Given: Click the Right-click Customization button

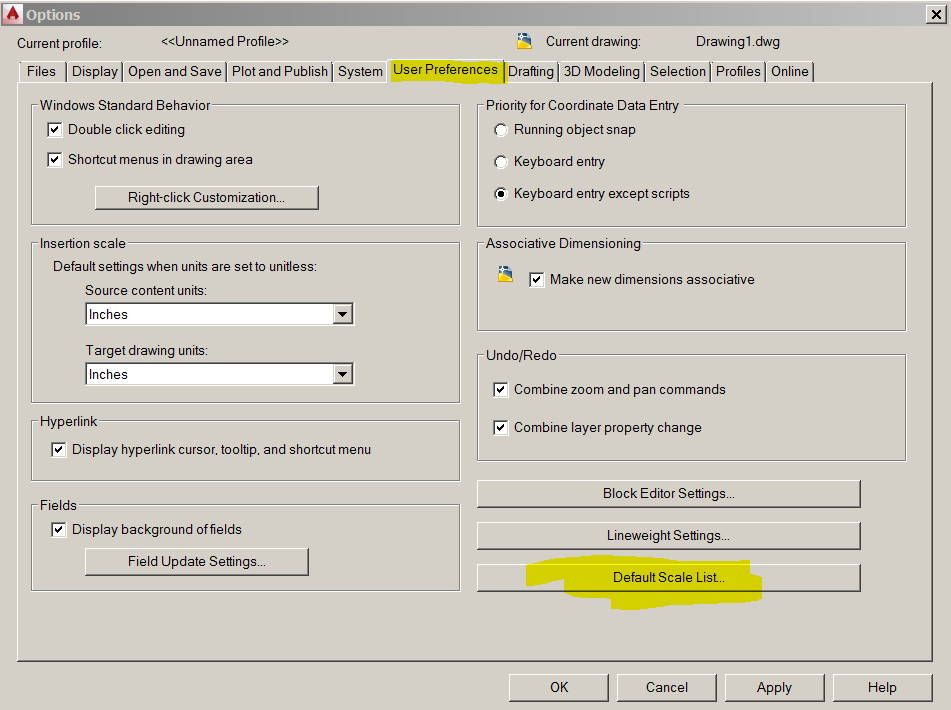Looking at the screenshot, I should tap(206, 198).
